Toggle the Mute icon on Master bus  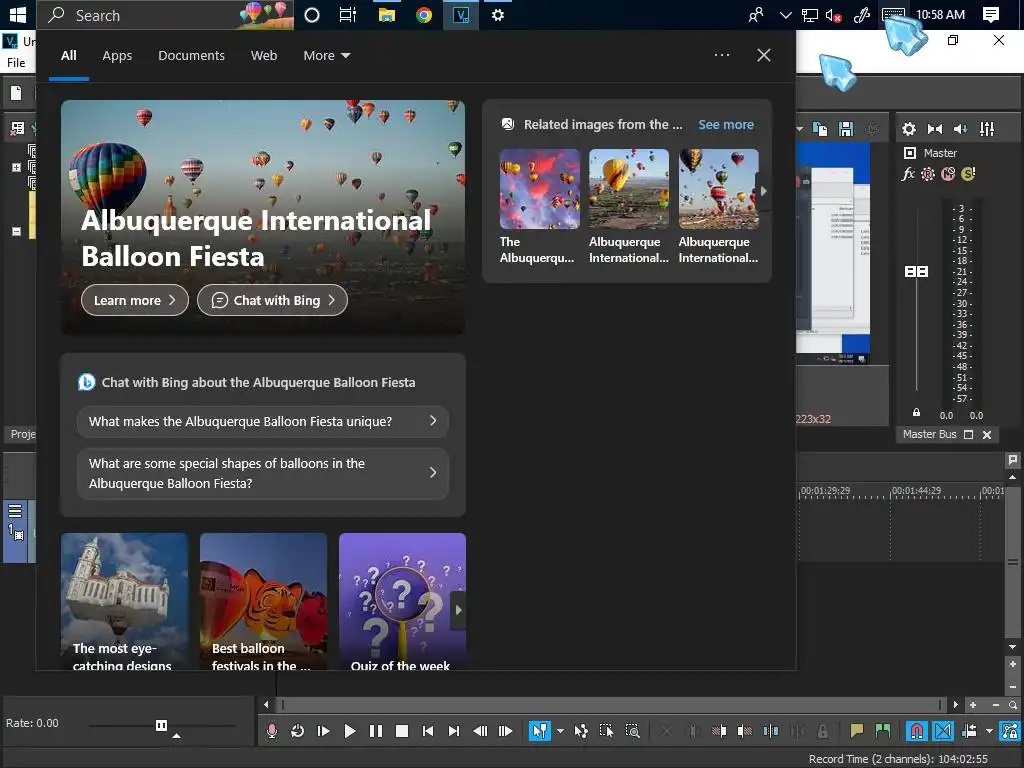tap(948, 174)
